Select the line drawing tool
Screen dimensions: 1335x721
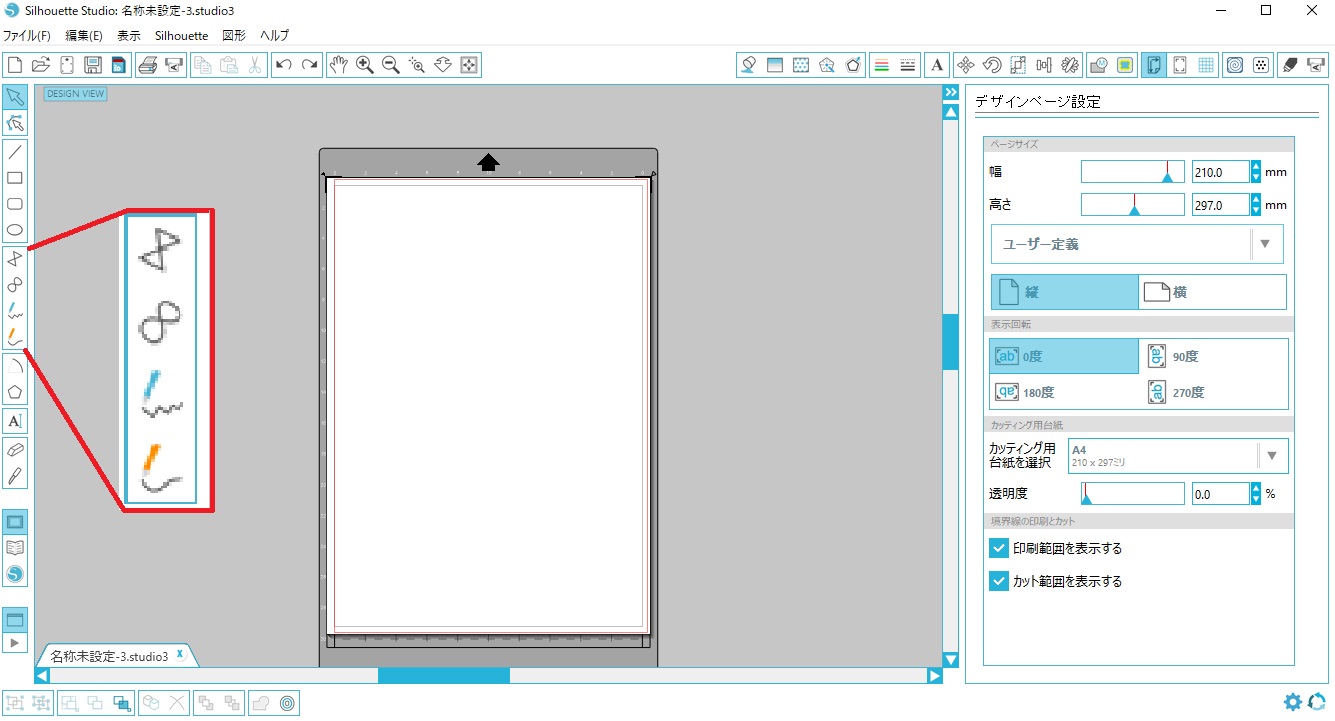point(15,152)
